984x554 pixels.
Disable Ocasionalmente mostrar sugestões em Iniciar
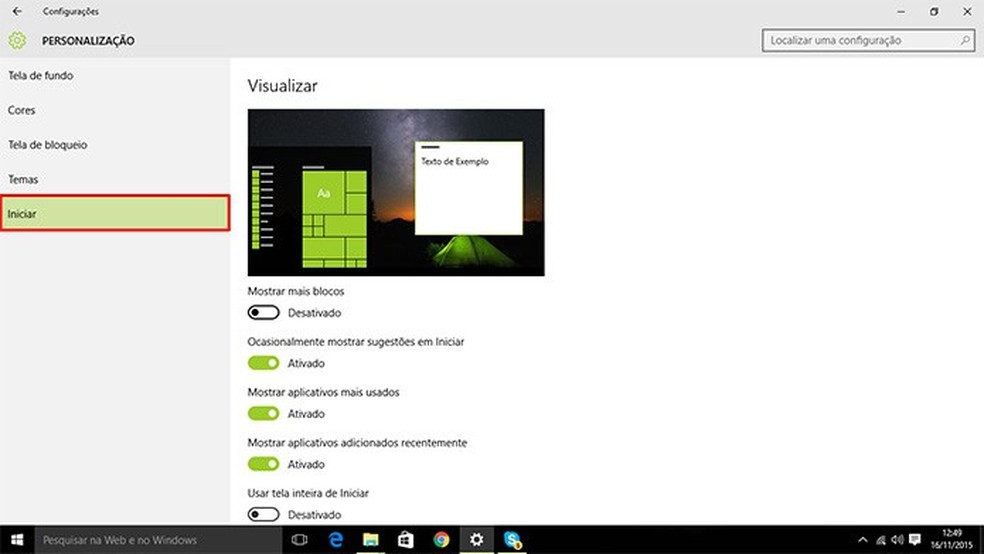tap(264, 363)
